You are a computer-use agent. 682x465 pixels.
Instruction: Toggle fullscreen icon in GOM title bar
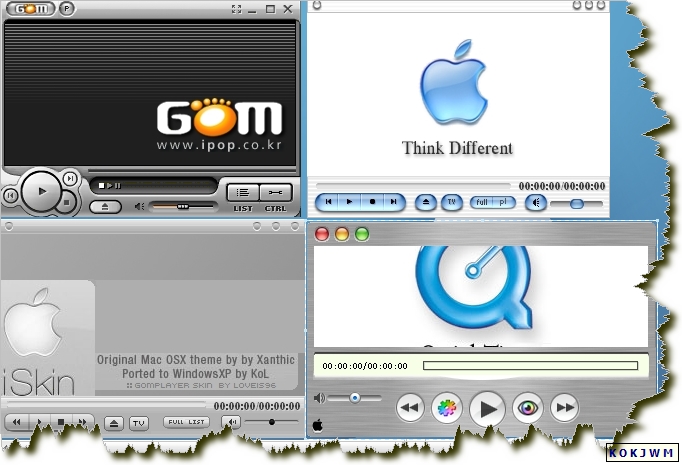(236, 9)
